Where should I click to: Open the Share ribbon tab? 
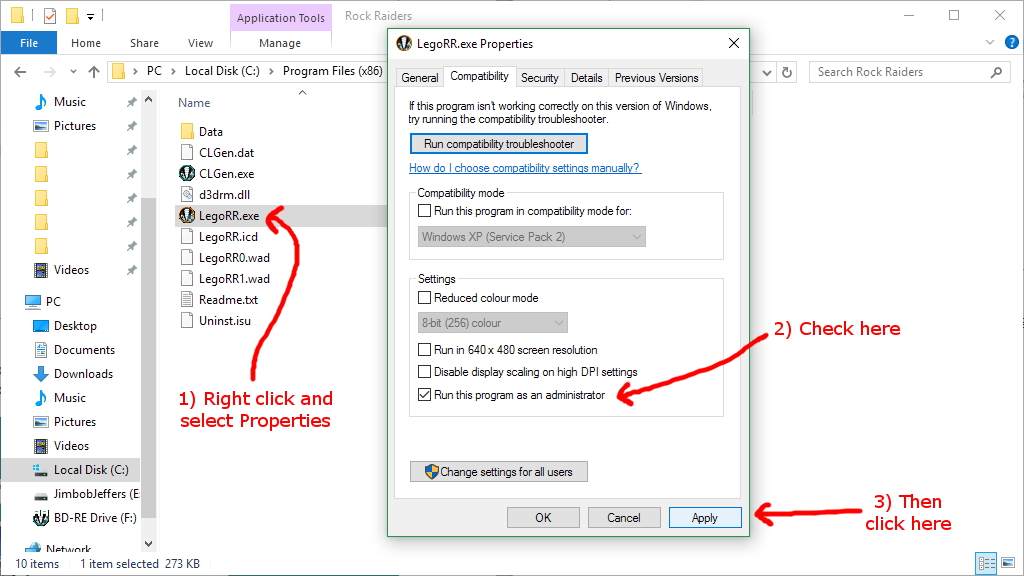(144, 43)
